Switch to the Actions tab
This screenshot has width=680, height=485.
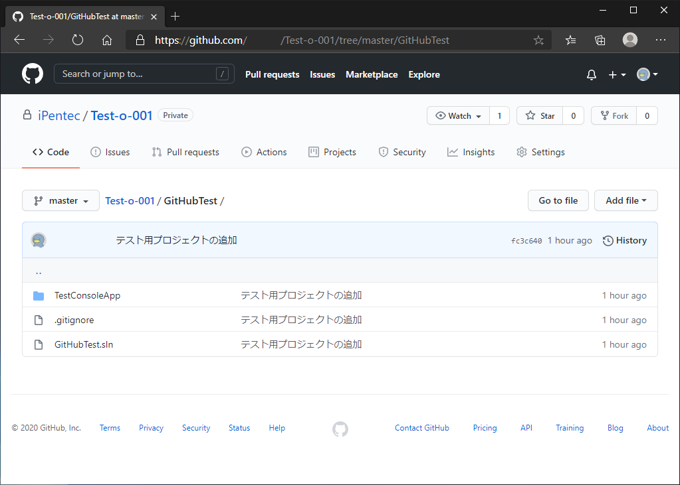(x=264, y=152)
